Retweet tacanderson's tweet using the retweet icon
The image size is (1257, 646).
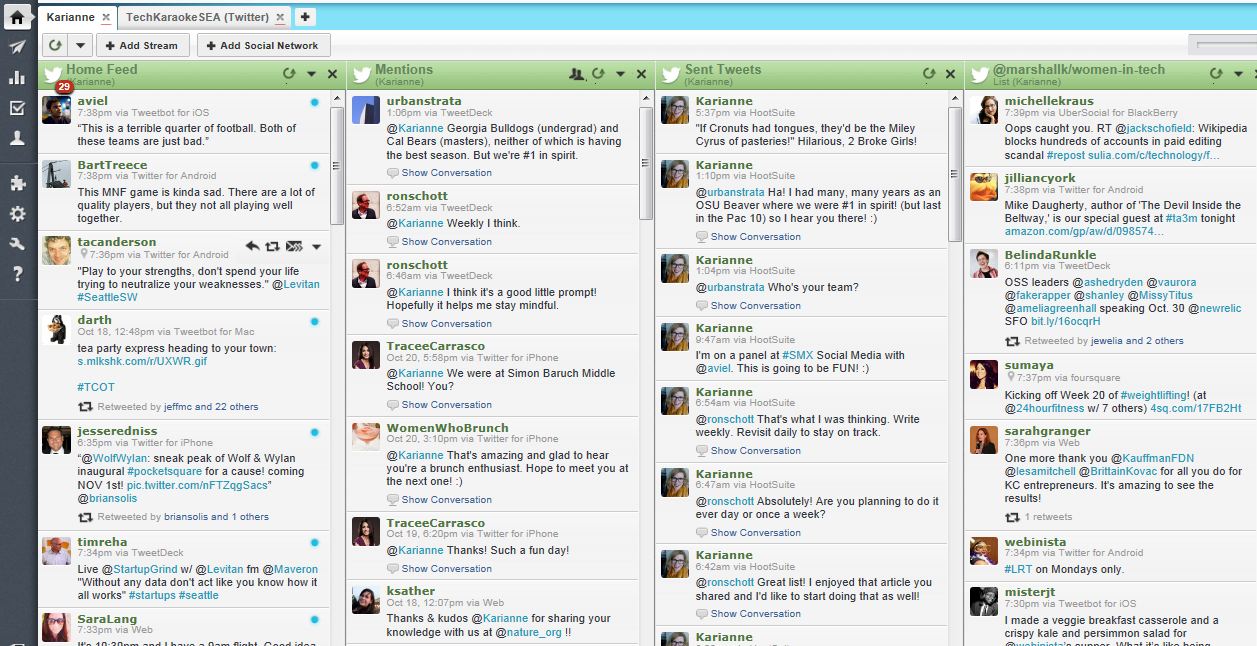pos(272,246)
